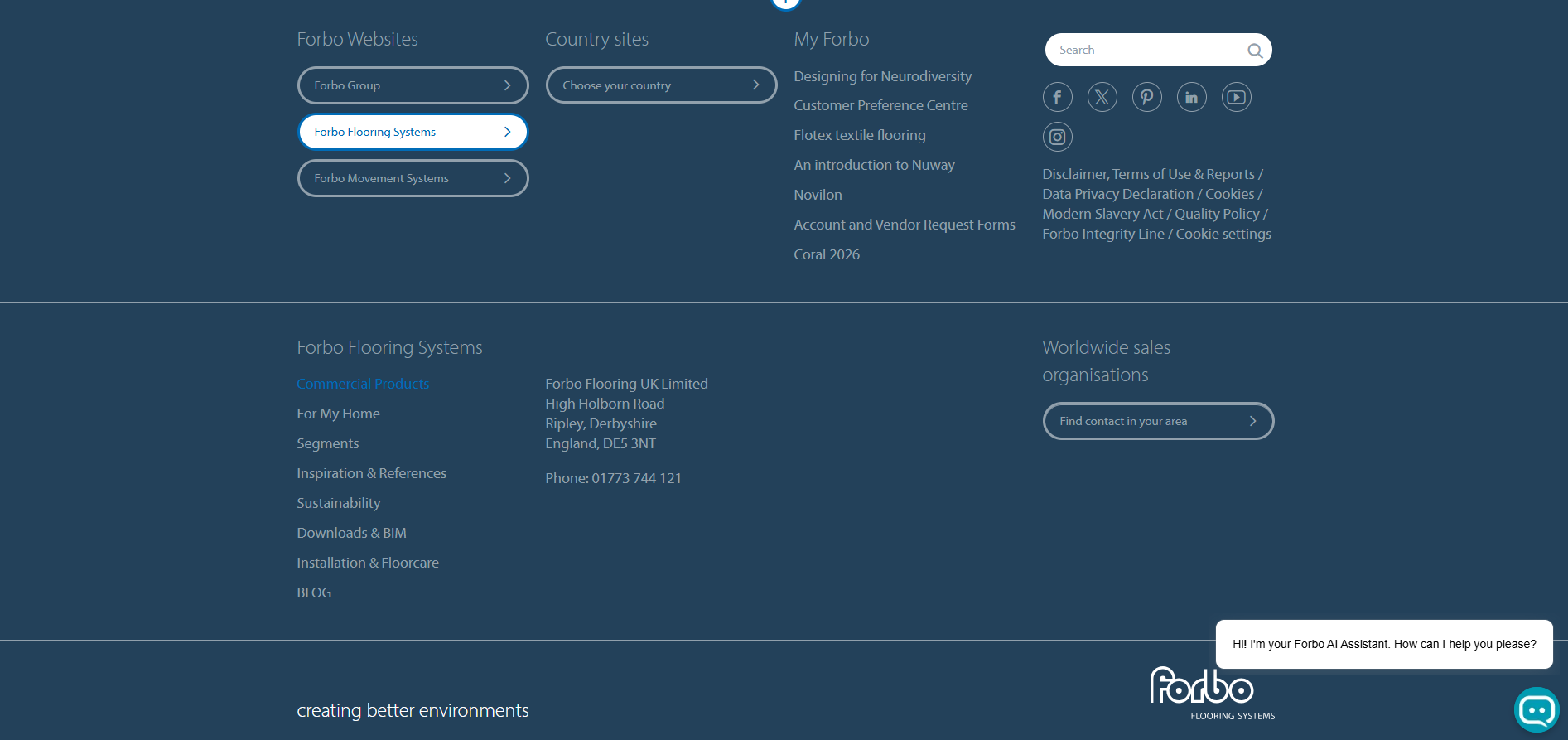This screenshot has height=740, width=1568.
Task: Visit An introduction to Nuway
Action: click(x=874, y=165)
